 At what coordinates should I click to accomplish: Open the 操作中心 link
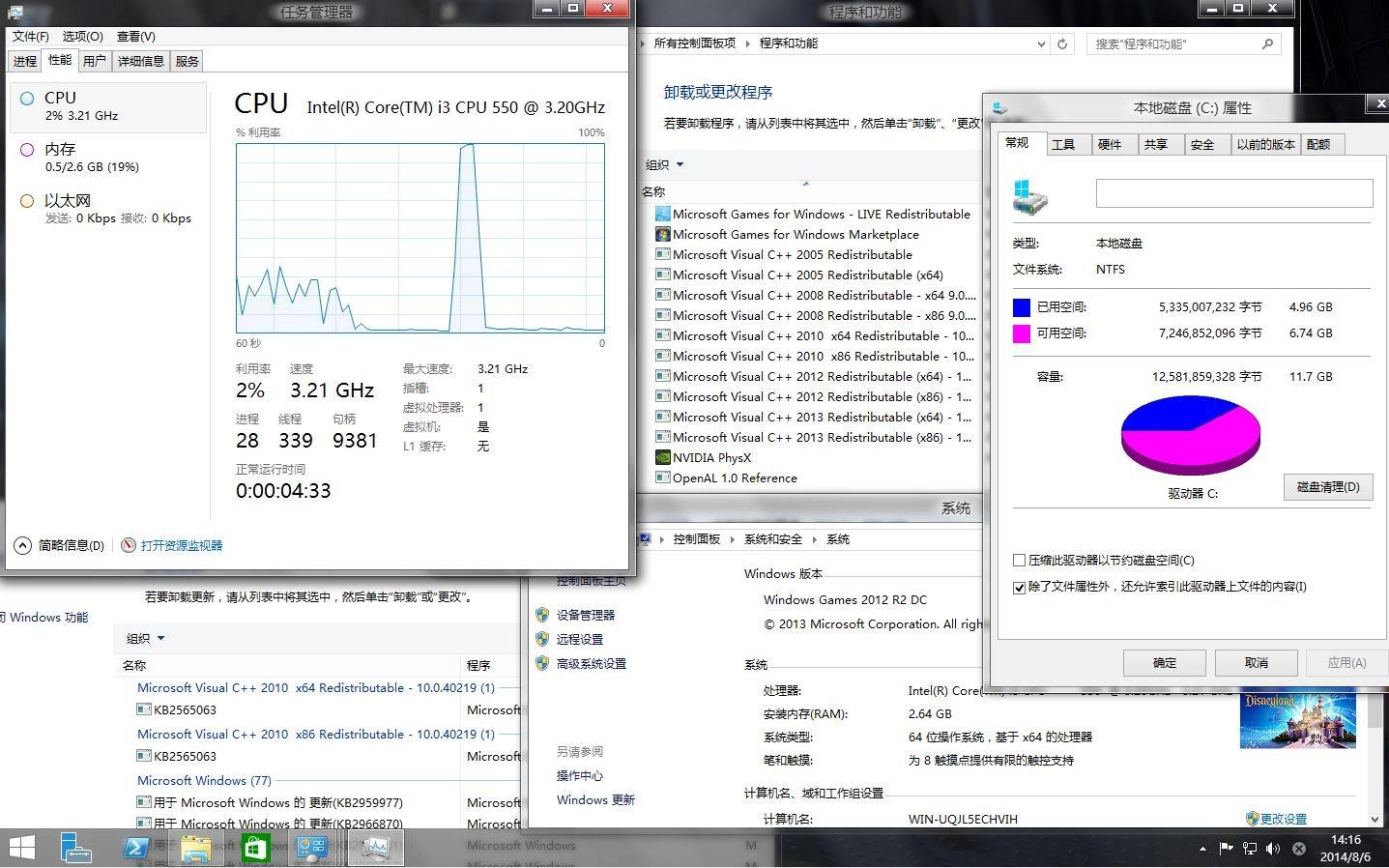click(x=580, y=775)
